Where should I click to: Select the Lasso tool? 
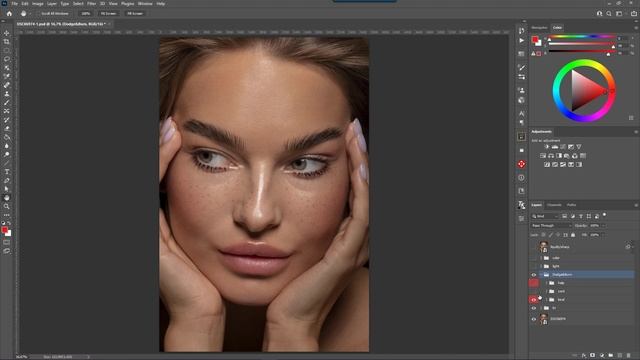7,59
